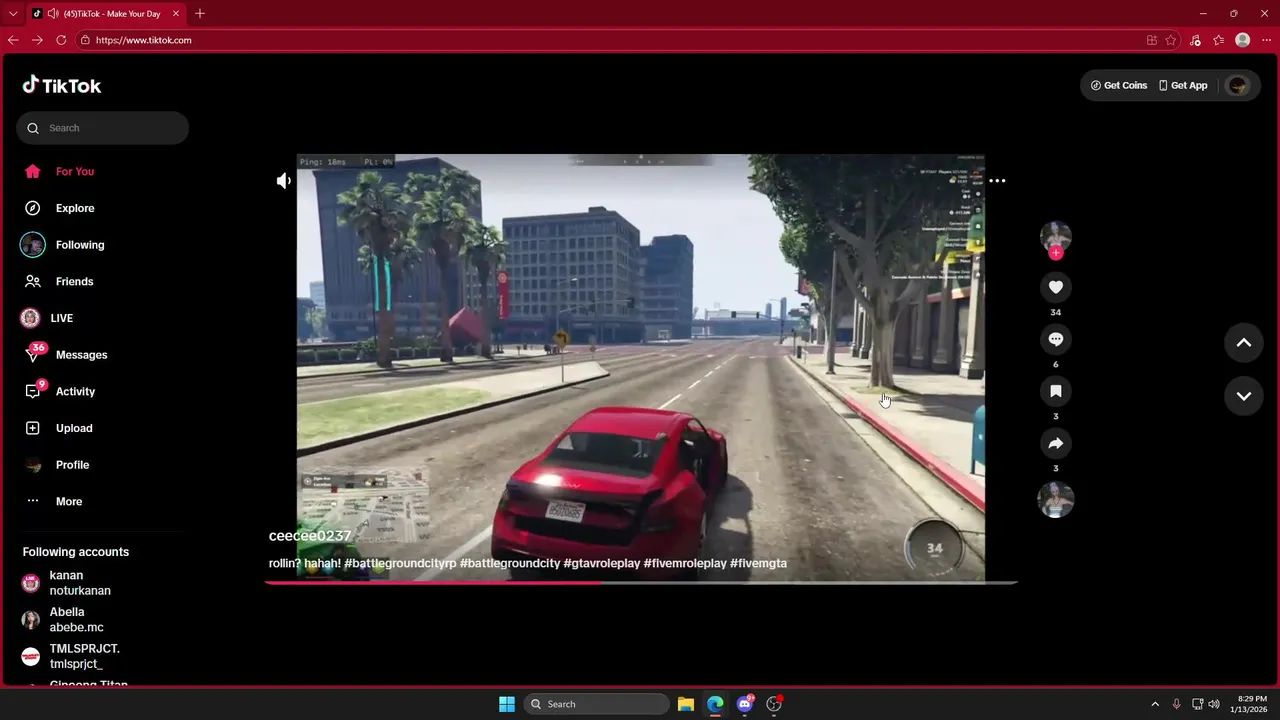
Task: Open a new browser tab
Action: (200, 13)
